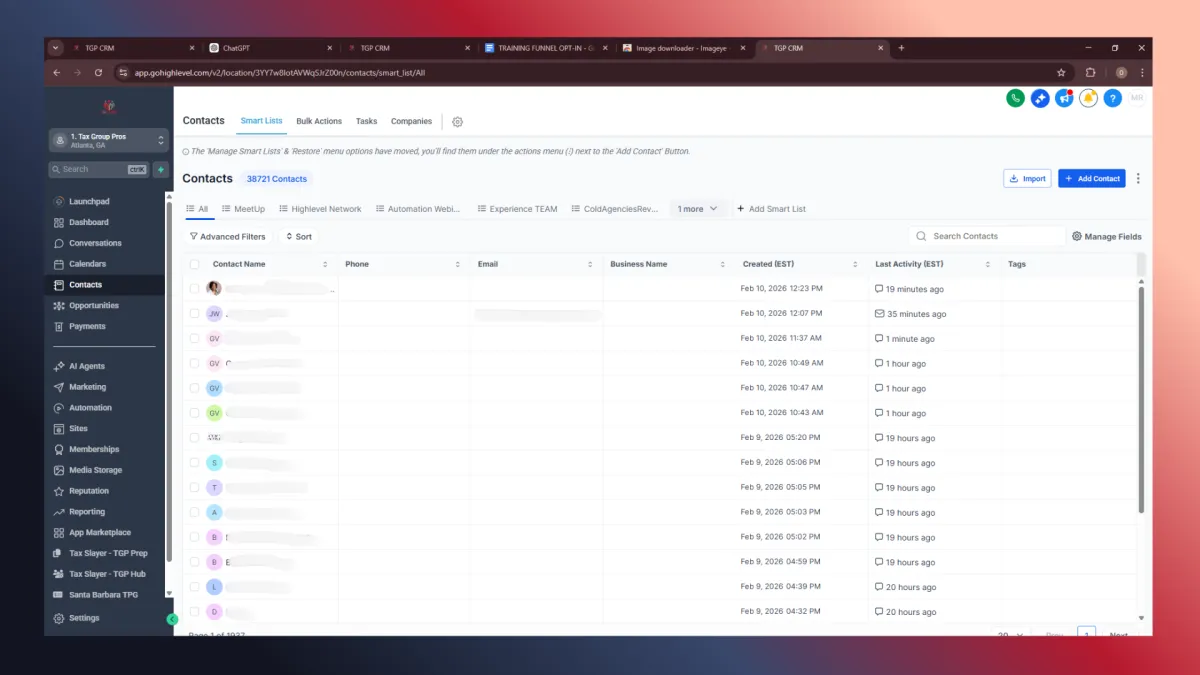Click the Contact Name column sort arrows

coord(325,264)
